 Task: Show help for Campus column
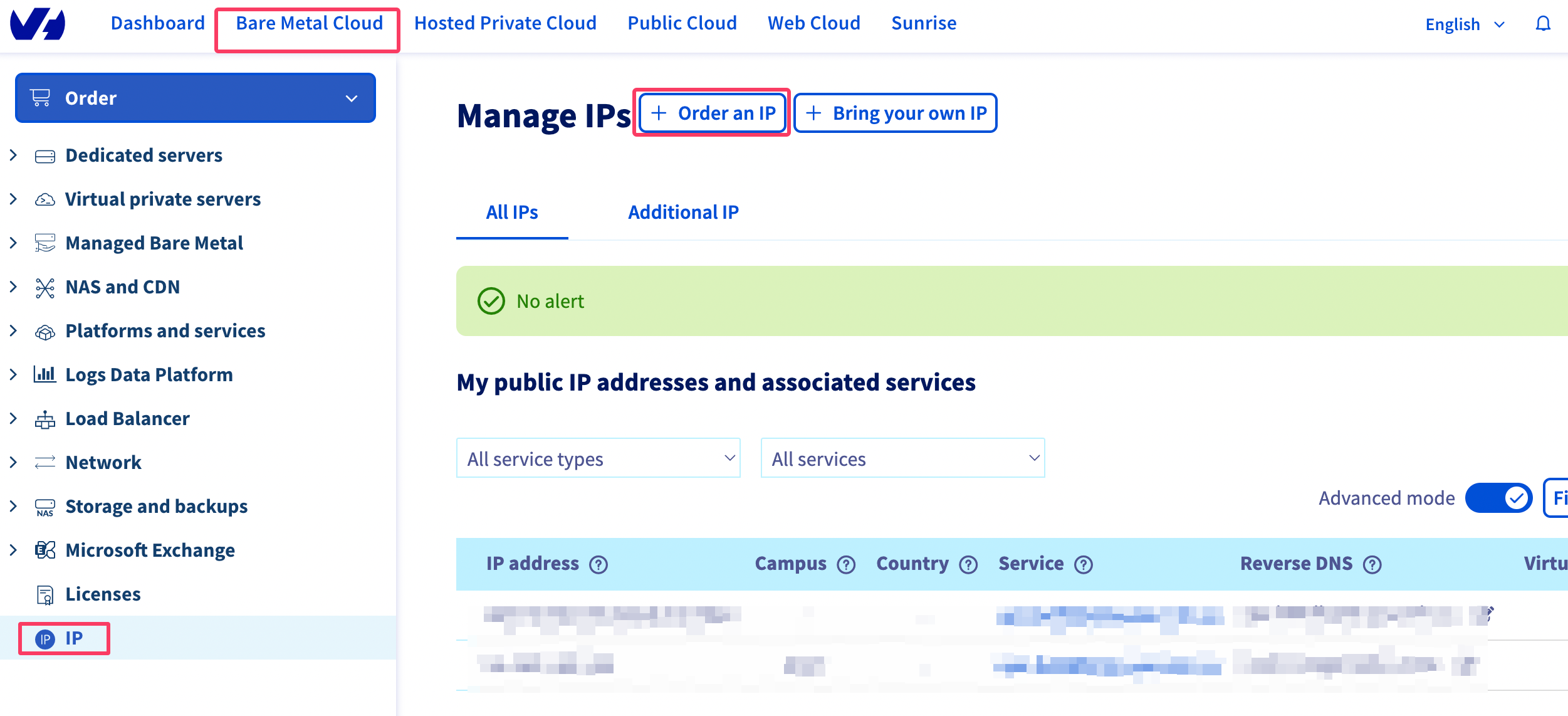[x=846, y=565]
